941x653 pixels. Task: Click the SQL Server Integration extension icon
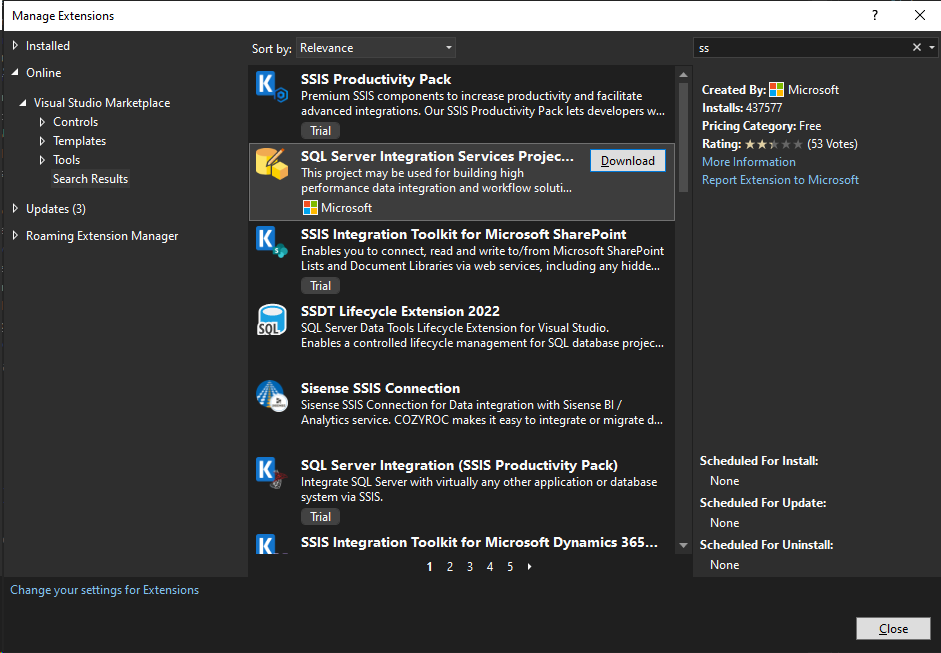[272, 474]
